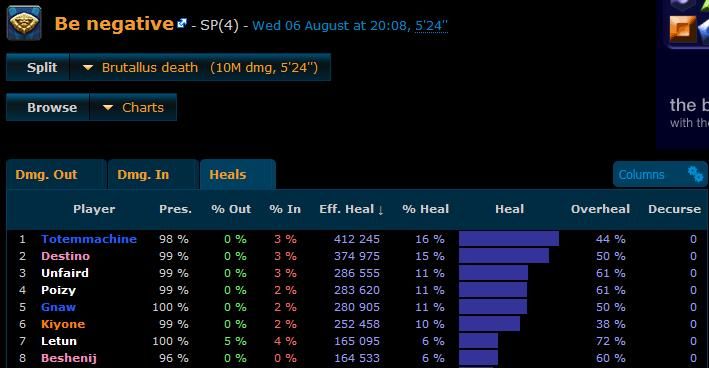Click the 252 458 effective heal value
The height and width of the screenshot is (370, 709).
[357, 324]
